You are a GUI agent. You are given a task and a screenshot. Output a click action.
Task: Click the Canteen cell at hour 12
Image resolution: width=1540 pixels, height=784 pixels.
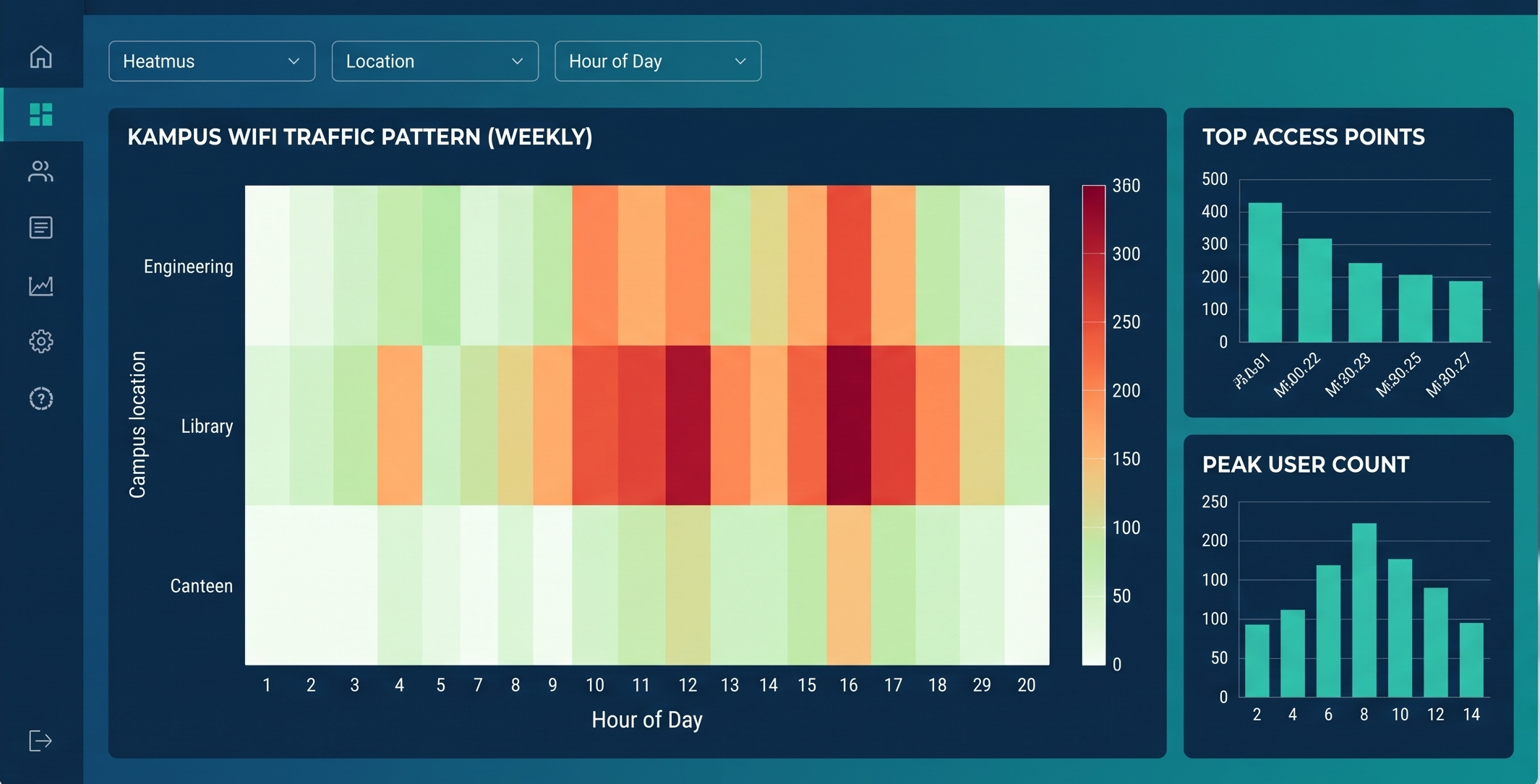click(688, 585)
